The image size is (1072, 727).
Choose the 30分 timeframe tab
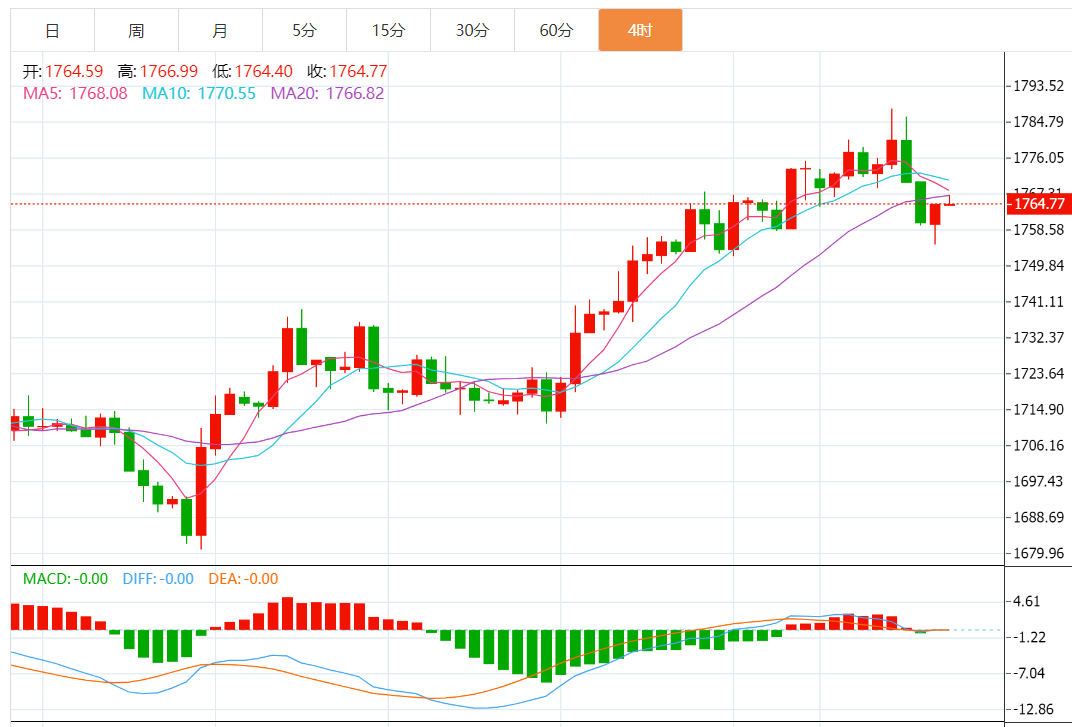coord(472,30)
